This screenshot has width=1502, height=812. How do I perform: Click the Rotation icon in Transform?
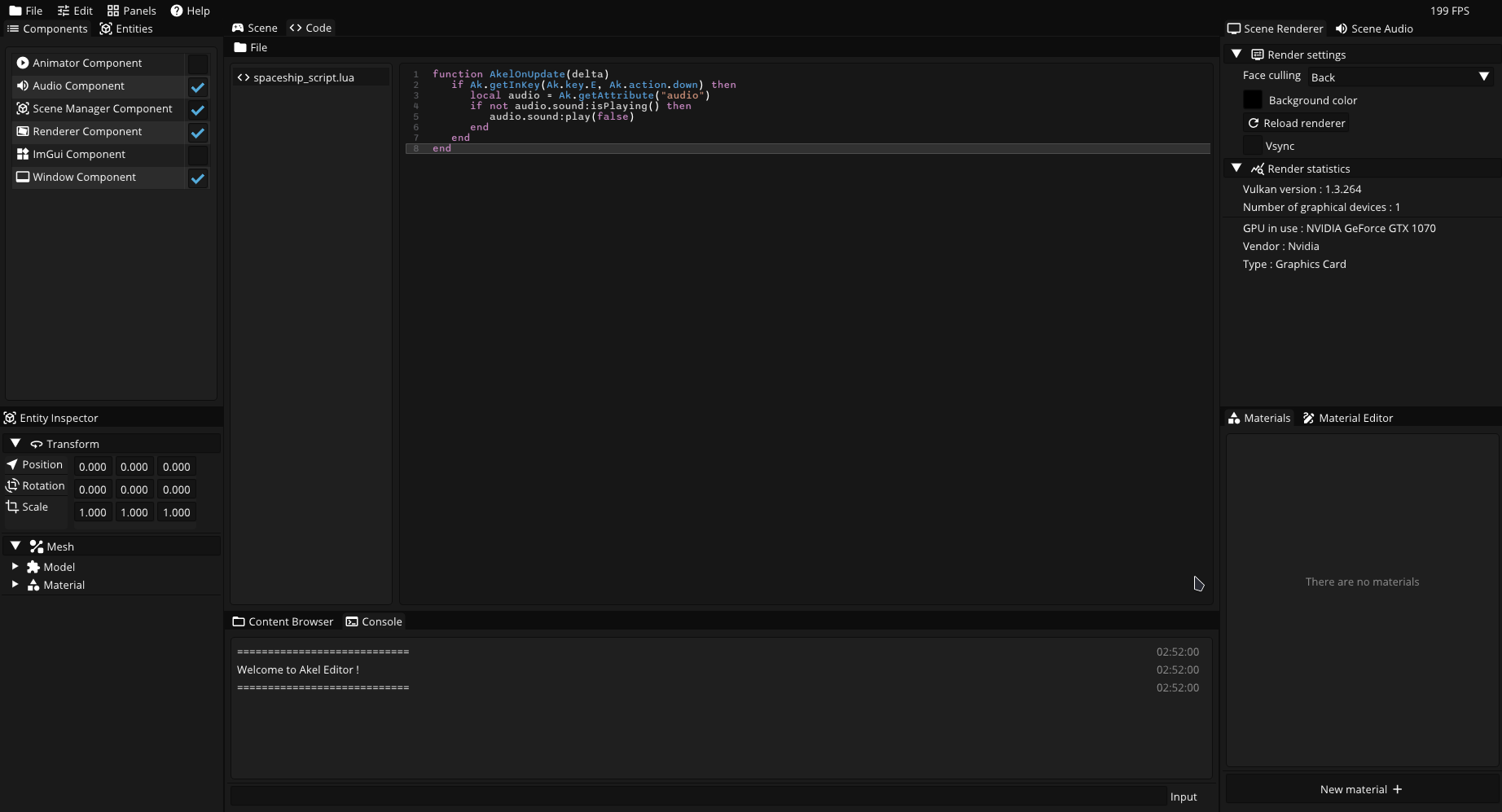point(12,485)
